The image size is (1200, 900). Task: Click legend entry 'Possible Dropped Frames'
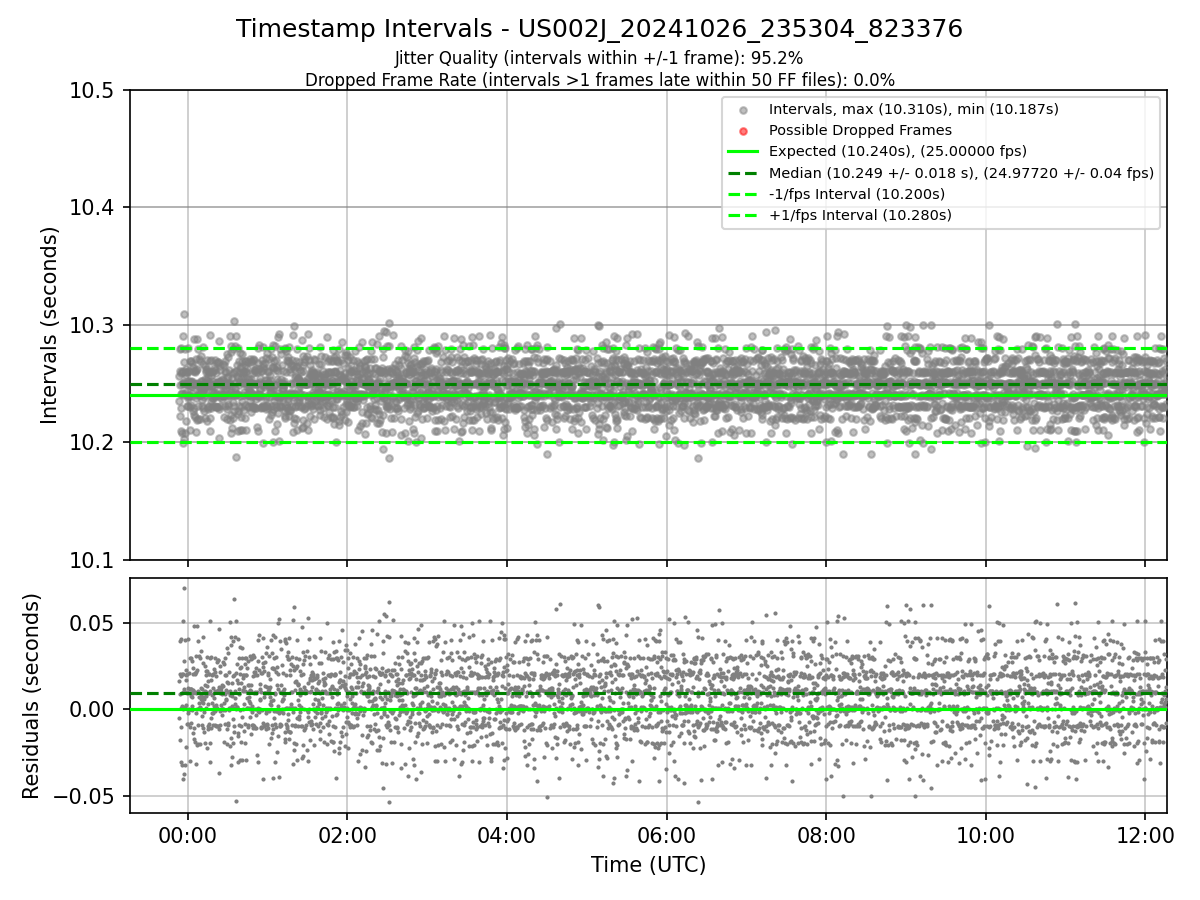pos(860,130)
